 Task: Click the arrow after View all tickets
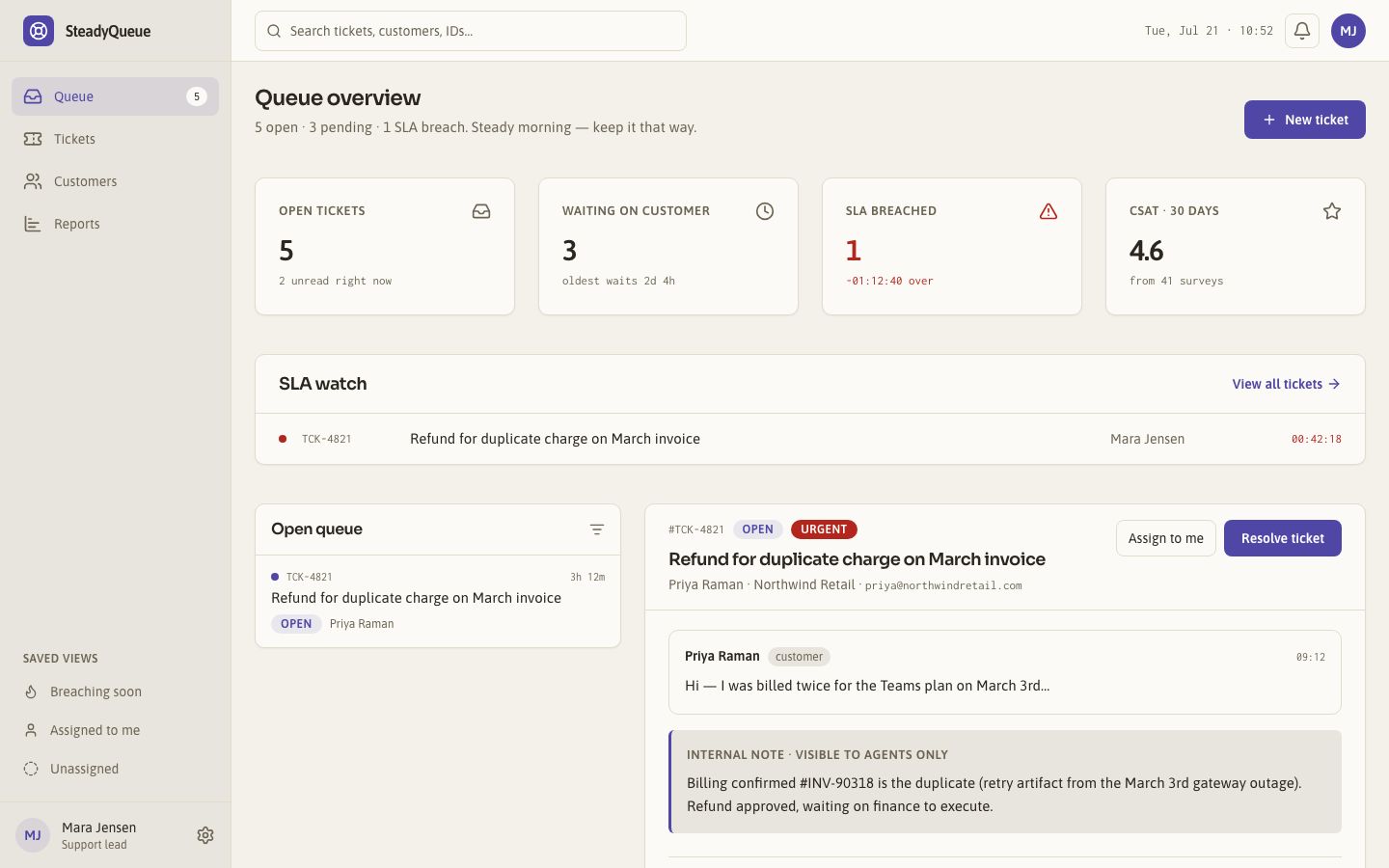coord(1334,384)
